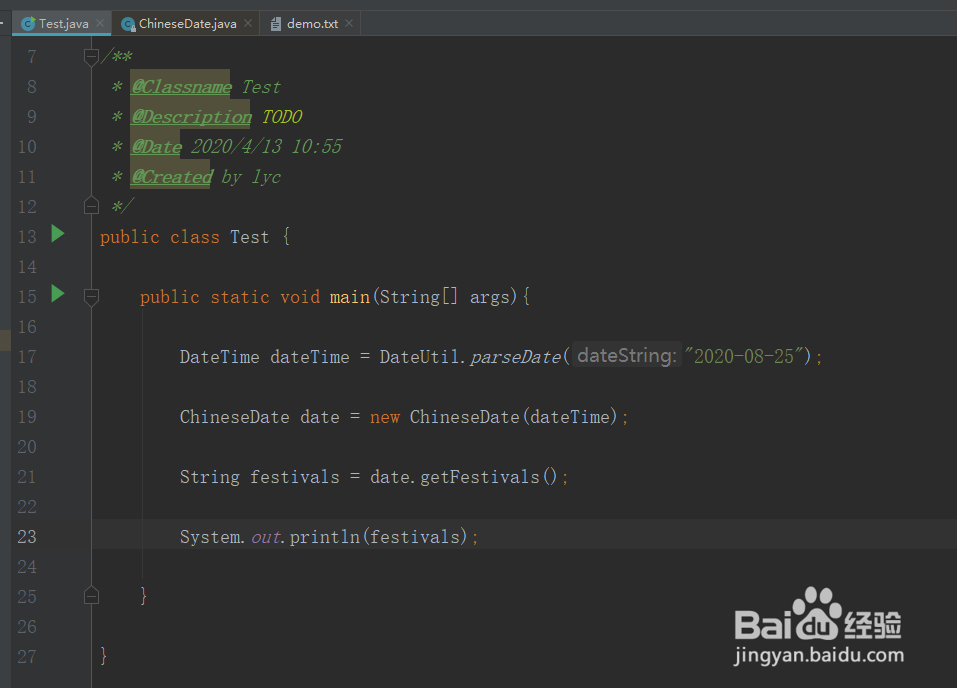Screen dimensions: 957x688
Task: Click the @Description tag in the comment
Action: [191, 117]
